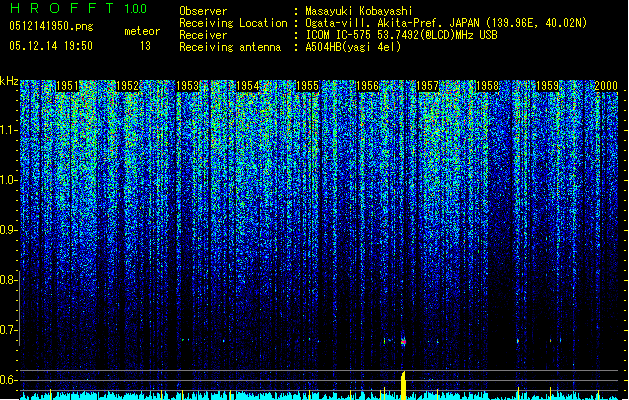Image resolution: width=629 pixels, height=400 pixels.
Task: Click the bright red meteor echo near 1956
Action: point(404,341)
